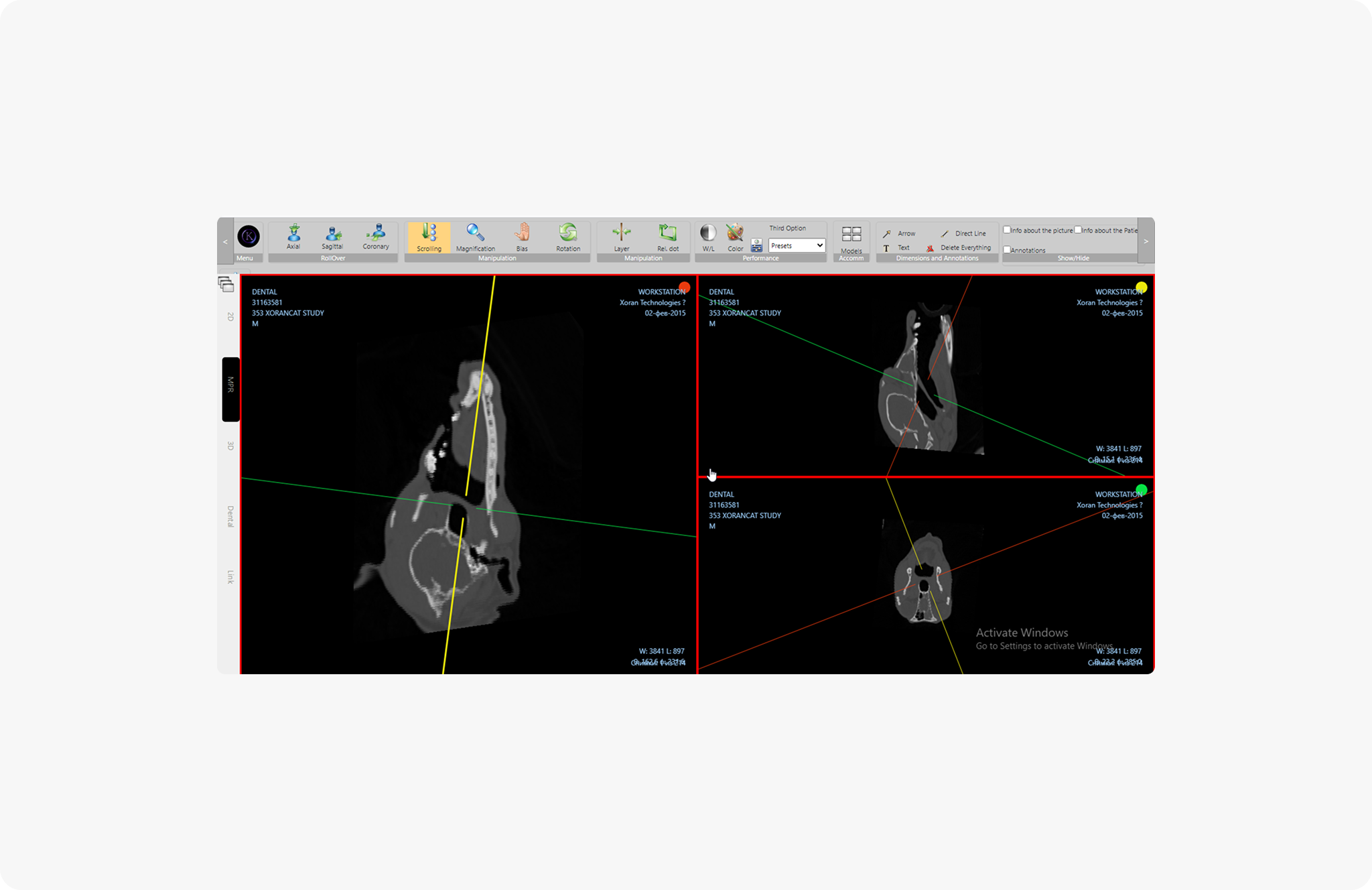Click the Layer manipulation icon
Image resolution: width=1372 pixels, height=890 pixels.
click(x=621, y=235)
